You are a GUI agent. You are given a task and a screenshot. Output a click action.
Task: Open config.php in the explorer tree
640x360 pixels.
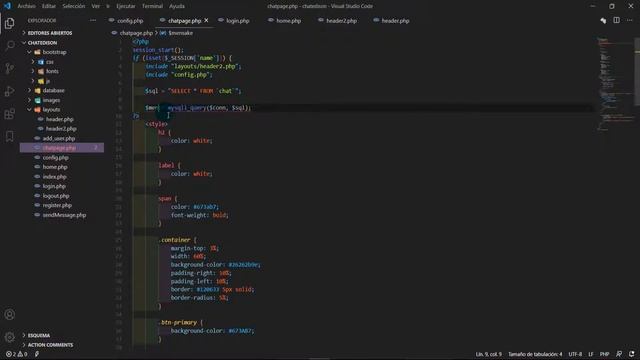tap(56, 158)
